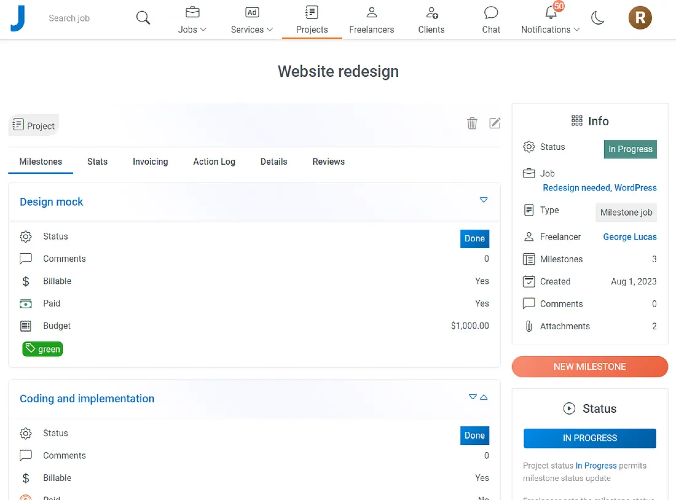Viewport: 676px width, 500px height.
Task: Edit the project with pencil icon
Action: point(494,123)
